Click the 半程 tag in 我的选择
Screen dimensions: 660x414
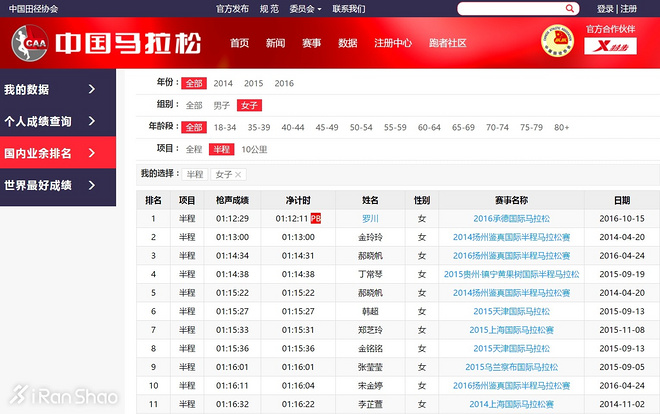[x=195, y=174]
